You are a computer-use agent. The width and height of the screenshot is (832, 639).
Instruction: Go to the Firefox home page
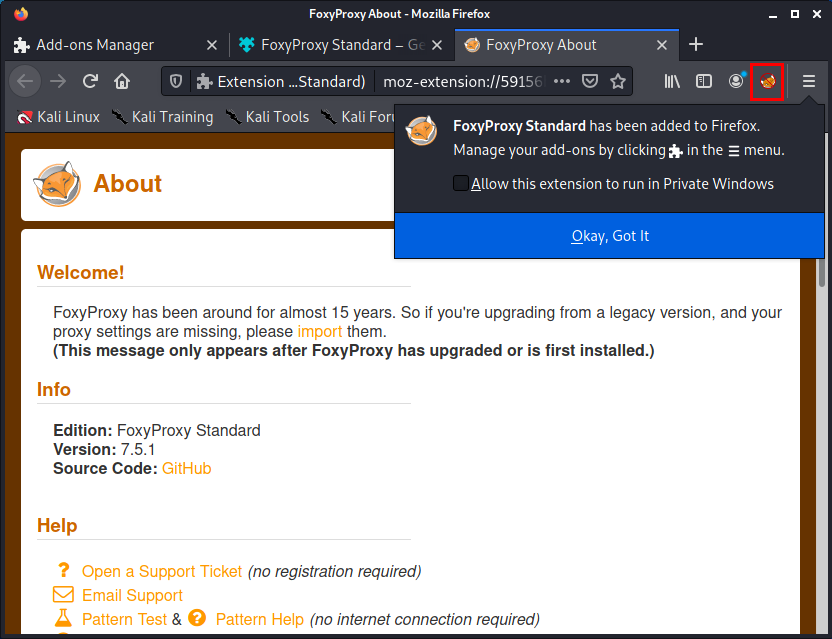pyautogui.click(x=122, y=81)
